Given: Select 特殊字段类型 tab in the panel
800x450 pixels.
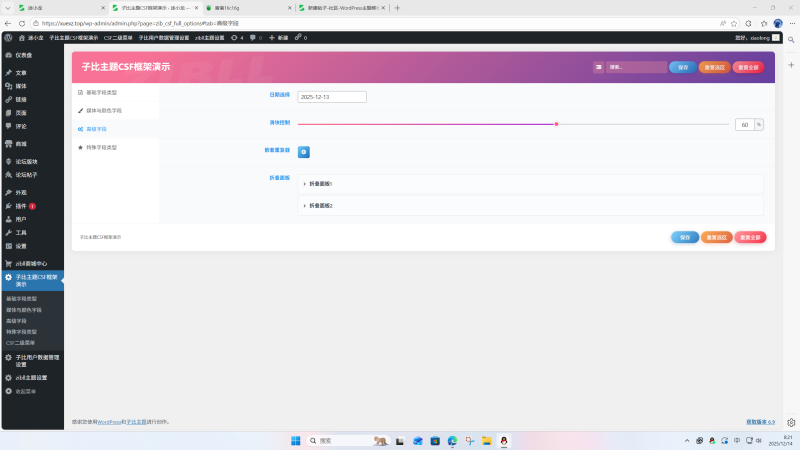Looking at the screenshot, I should [x=101, y=147].
